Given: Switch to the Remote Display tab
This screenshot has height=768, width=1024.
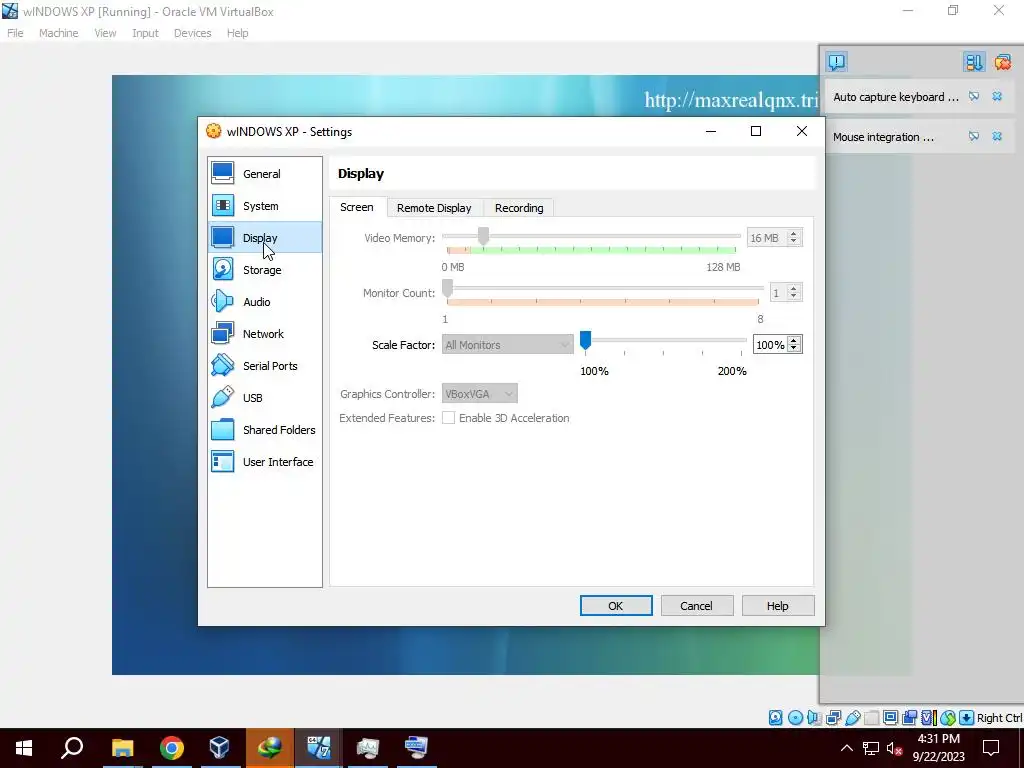Looking at the screenshot, I should [434, 208].
